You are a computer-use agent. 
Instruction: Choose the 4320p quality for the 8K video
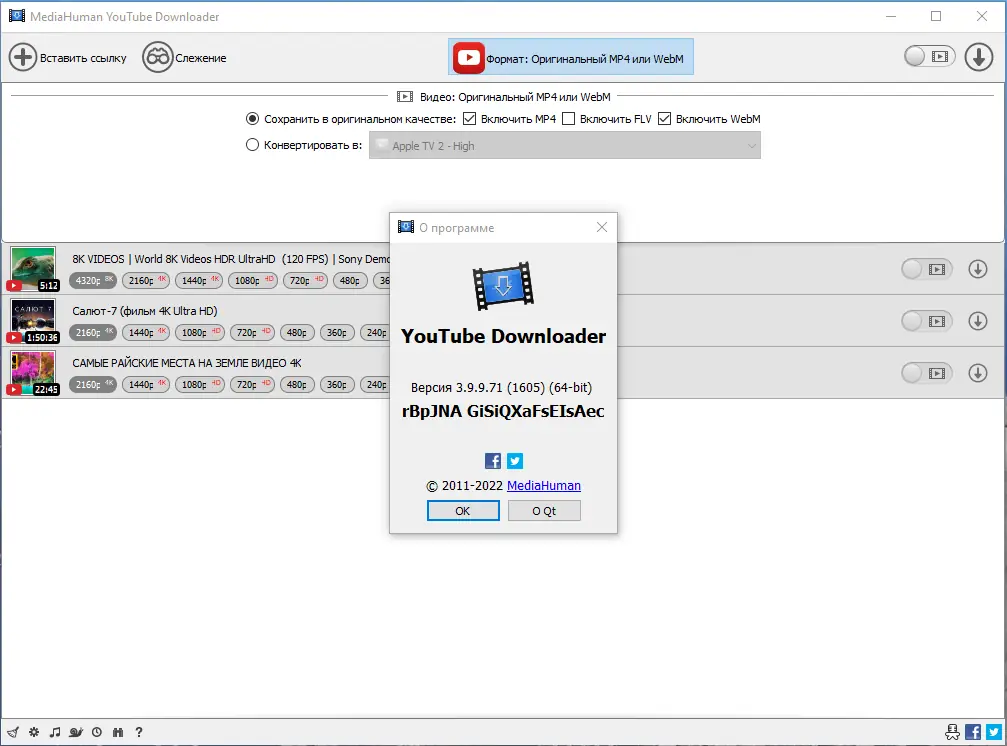92,280
